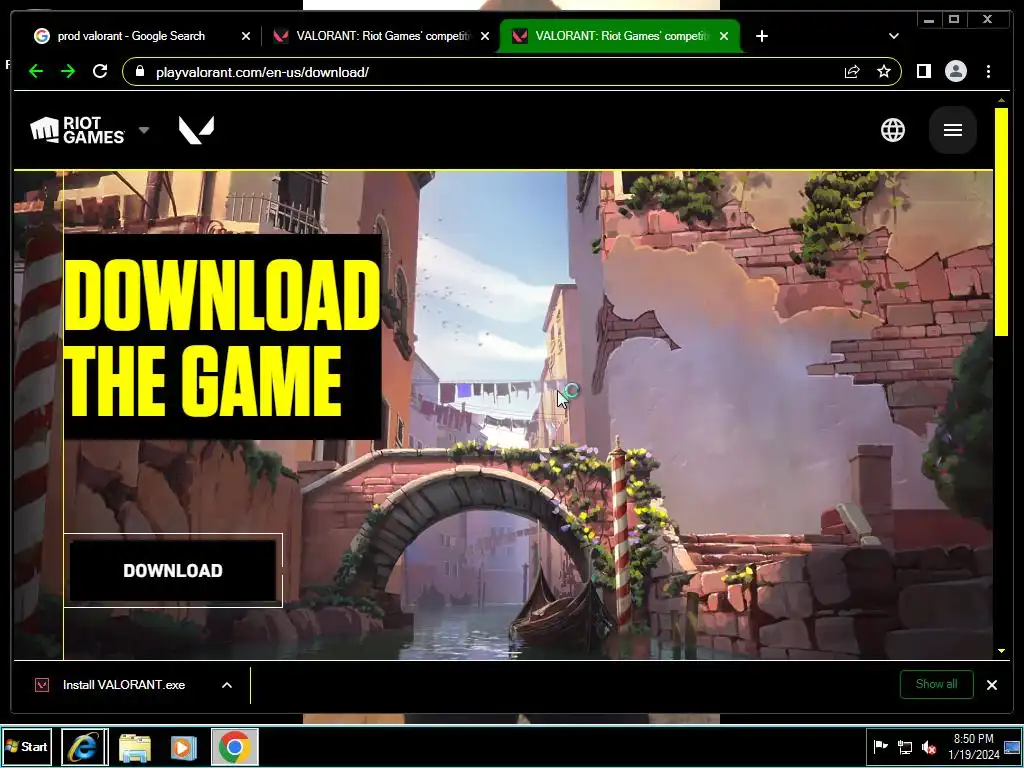This screenshot has height=768, width=1024.
Task: Close the active VALORANT tab
Action: coord(724,37)
